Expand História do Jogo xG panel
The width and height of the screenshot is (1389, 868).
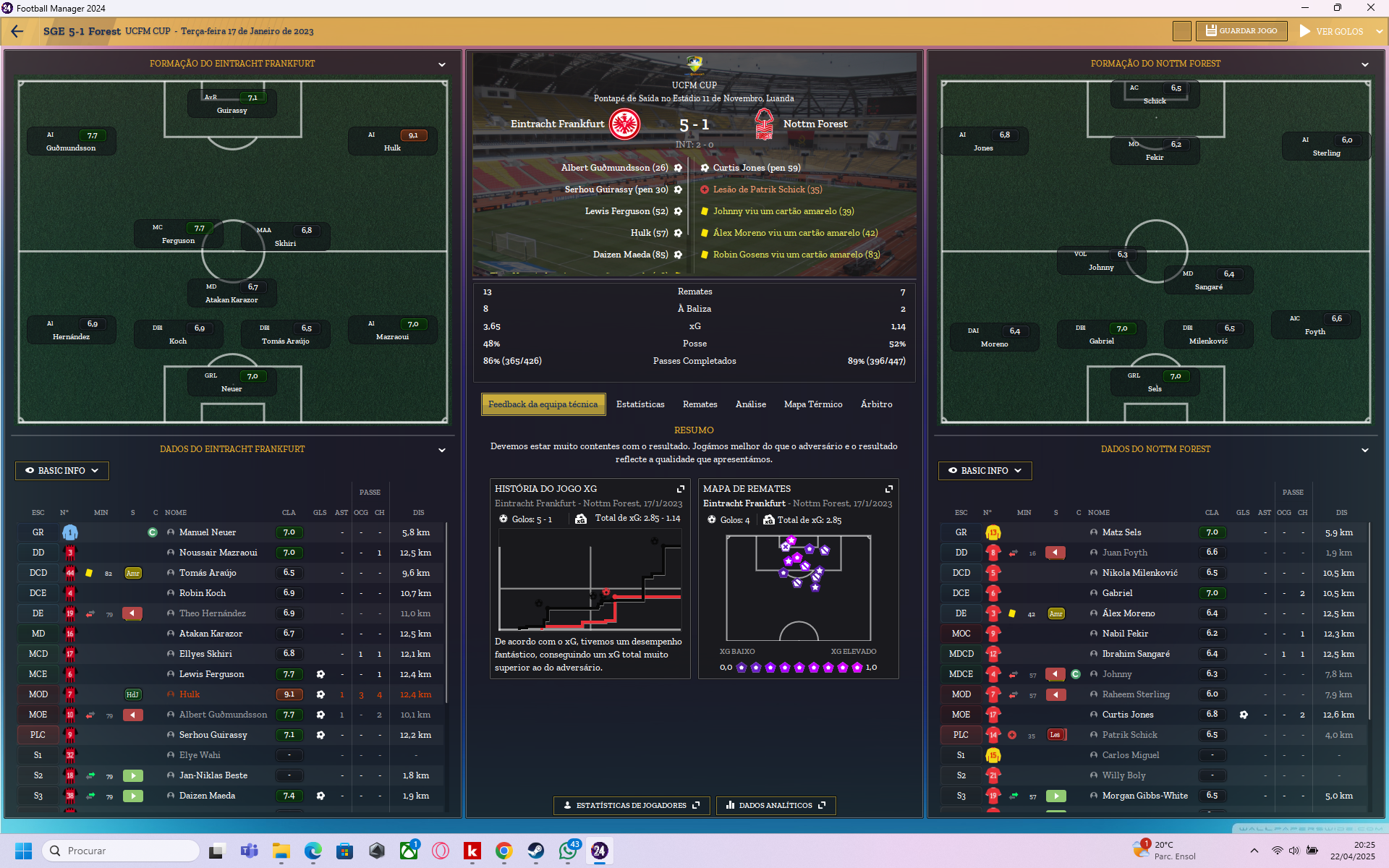680,489
